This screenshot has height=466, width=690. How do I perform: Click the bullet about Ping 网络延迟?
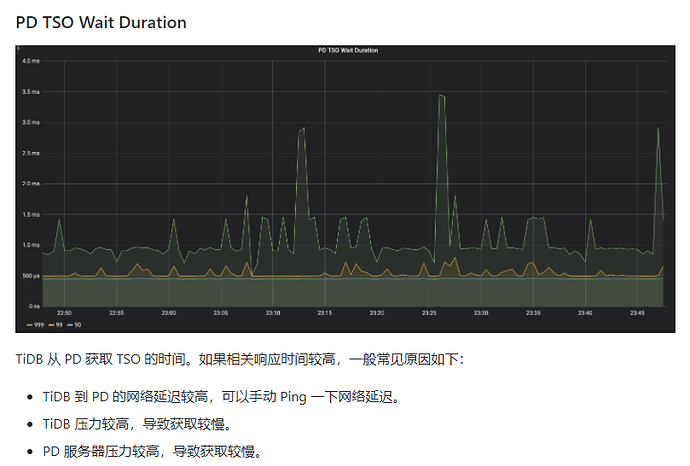coord(221,397)
